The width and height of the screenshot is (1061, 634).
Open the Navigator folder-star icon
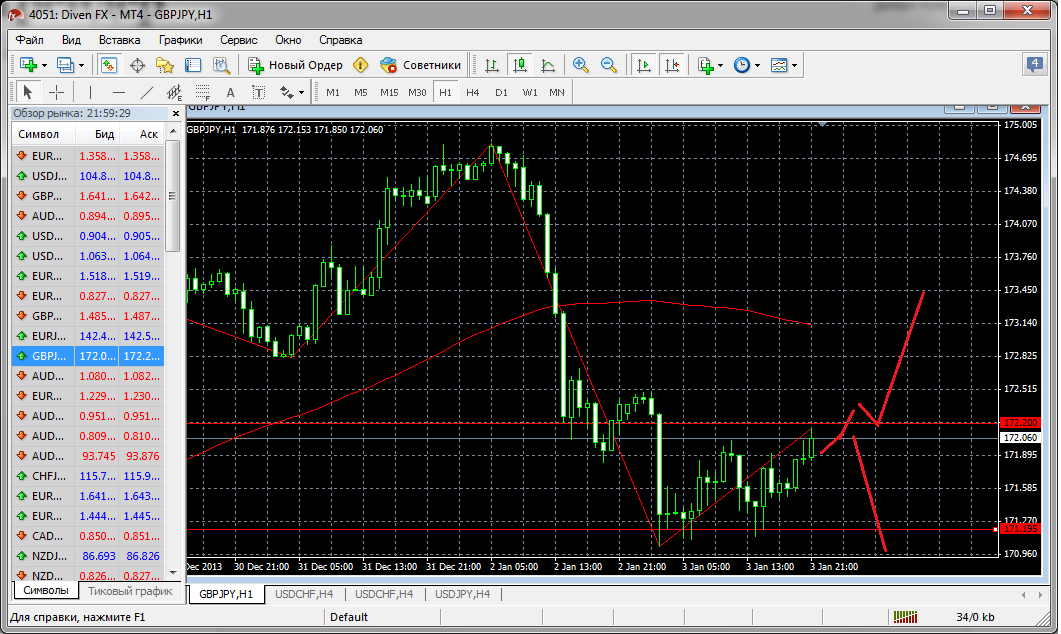click(x=165, y=65)
